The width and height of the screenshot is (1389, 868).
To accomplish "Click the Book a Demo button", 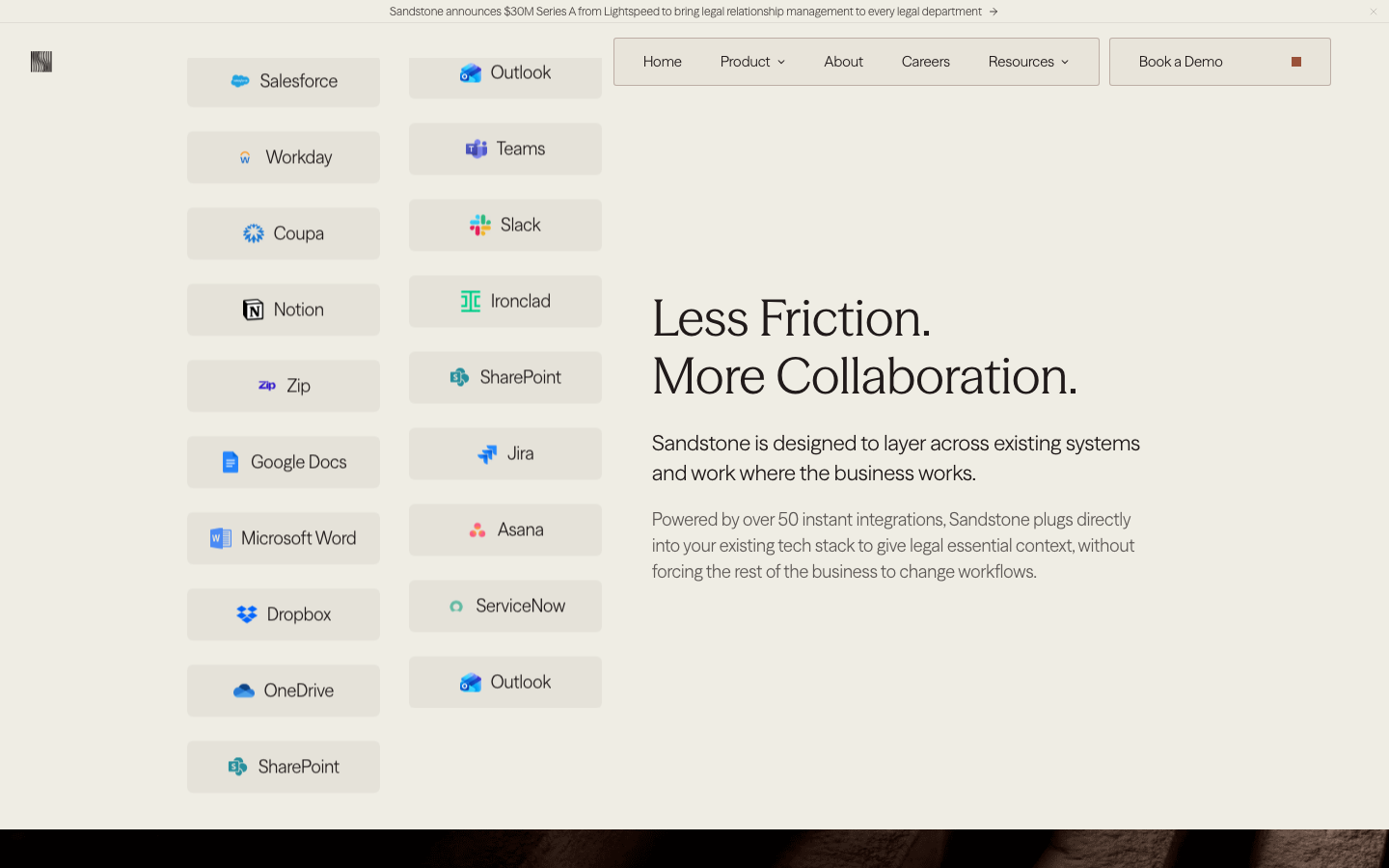I will [x=1220, y=62].
